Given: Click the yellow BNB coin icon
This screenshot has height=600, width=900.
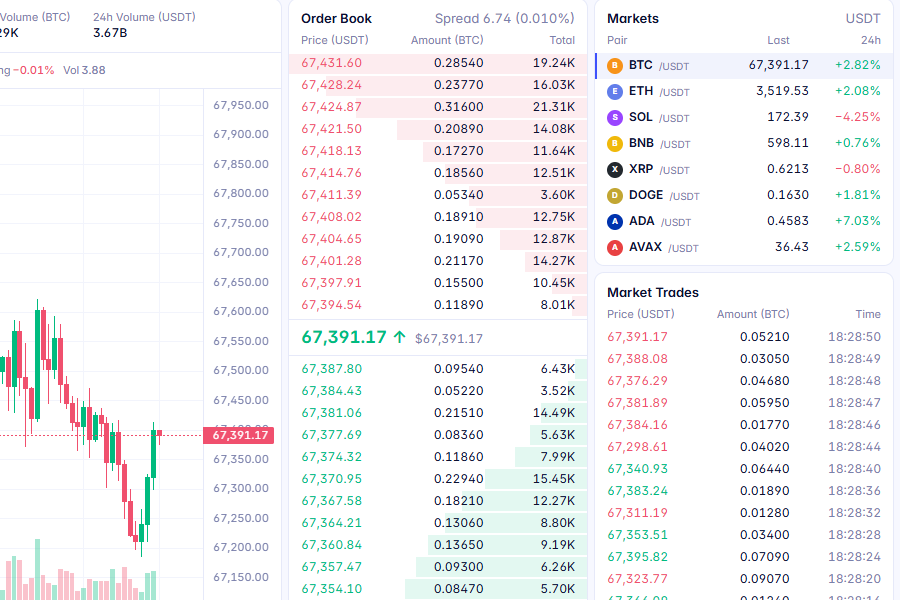Looking at the screenshot, I should (615, 144).
